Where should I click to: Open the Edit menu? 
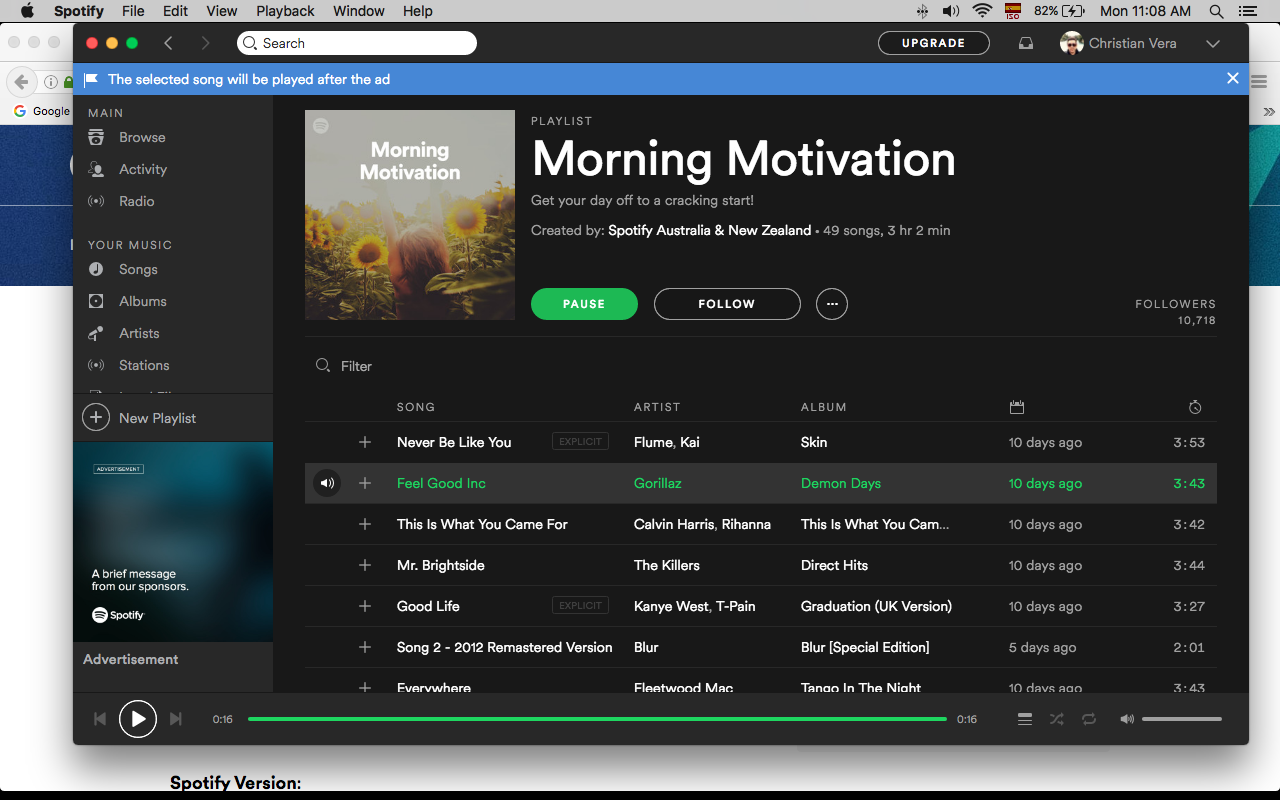pyautogui.click(x=176, y=11)
